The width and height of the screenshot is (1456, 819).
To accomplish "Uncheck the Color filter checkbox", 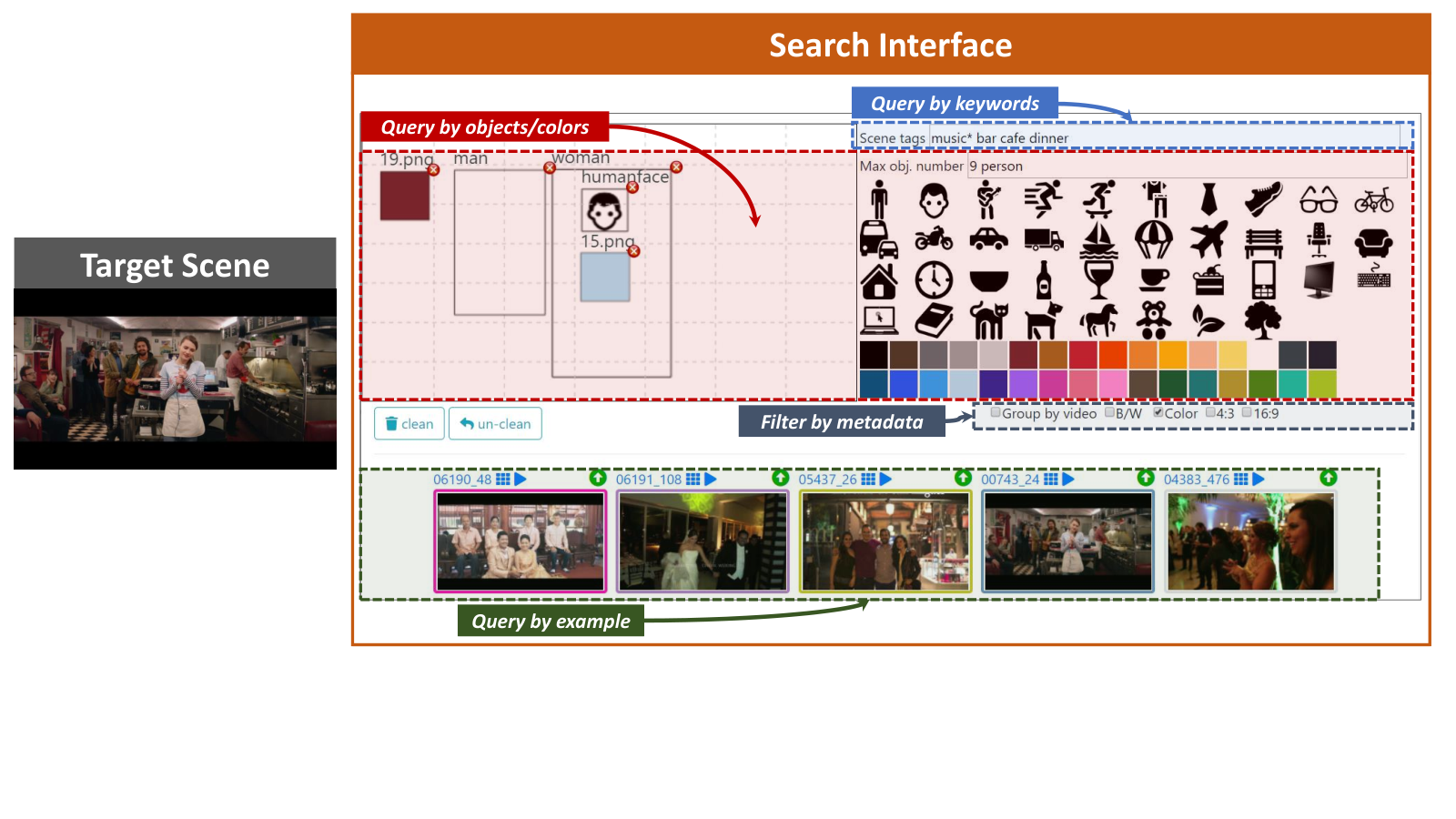I will pyautogui.click(x=1158, y=412).
